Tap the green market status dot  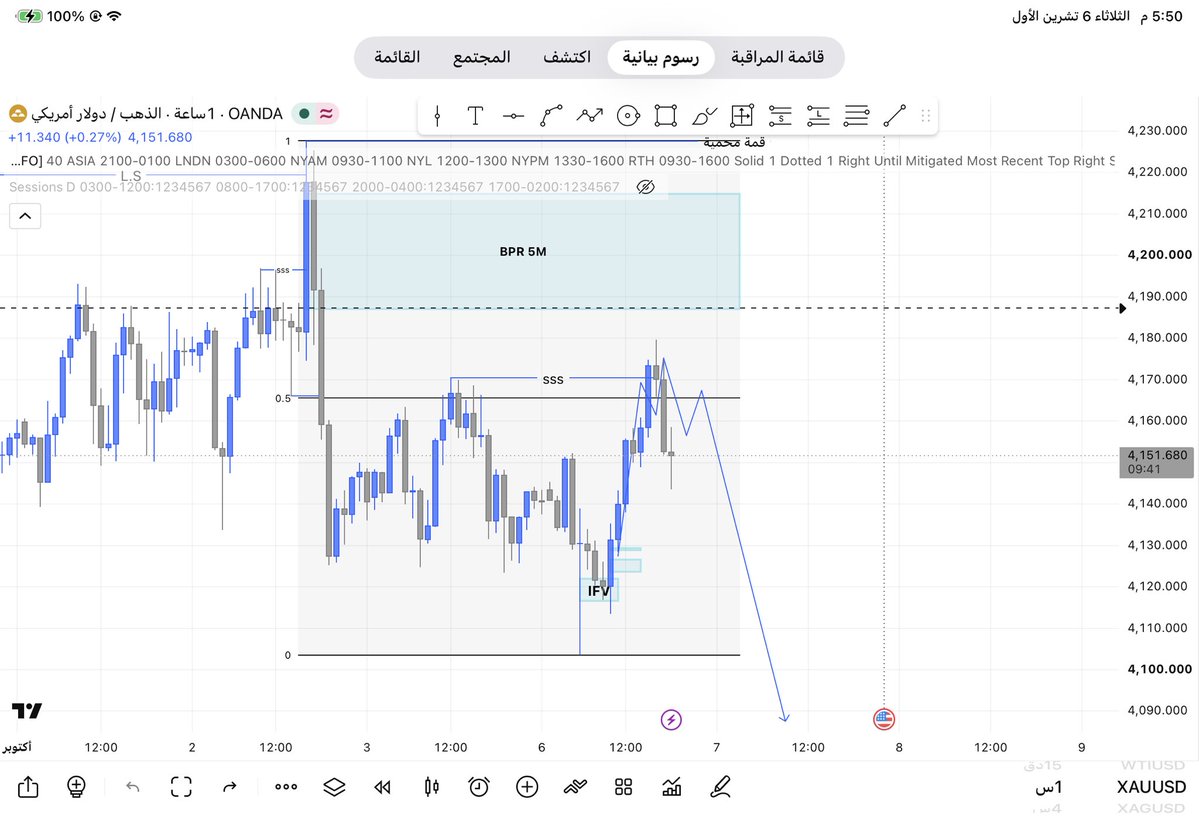304,114
